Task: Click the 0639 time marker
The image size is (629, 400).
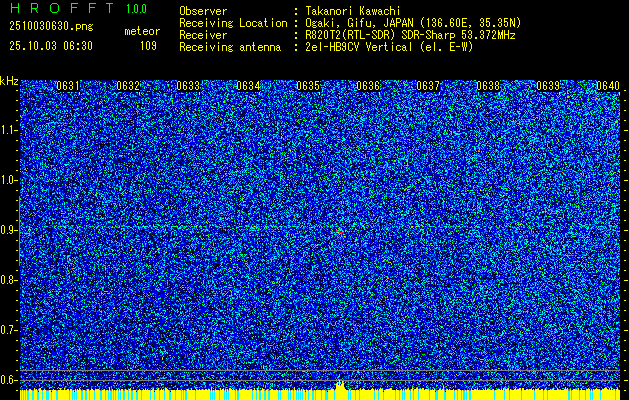Action: tap(548, 86)
